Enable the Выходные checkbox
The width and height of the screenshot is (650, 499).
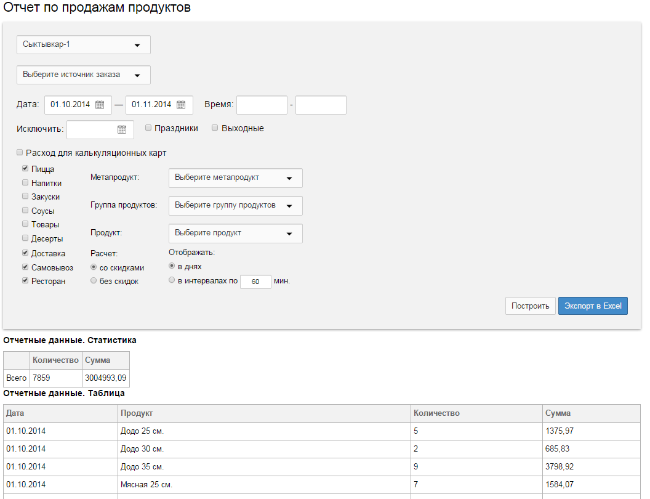point(215,128)
